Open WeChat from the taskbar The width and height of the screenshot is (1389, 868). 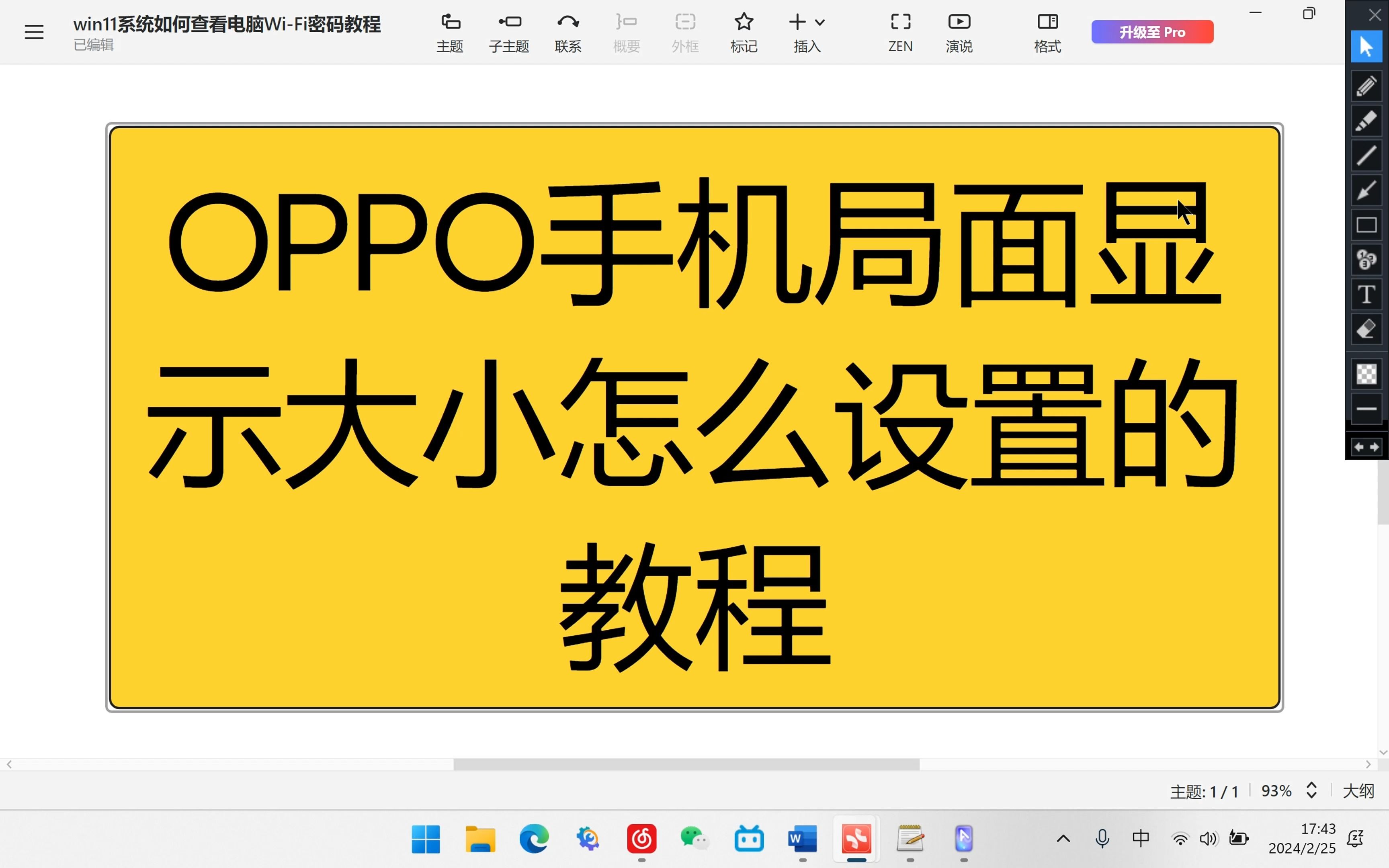coord(695,839)
